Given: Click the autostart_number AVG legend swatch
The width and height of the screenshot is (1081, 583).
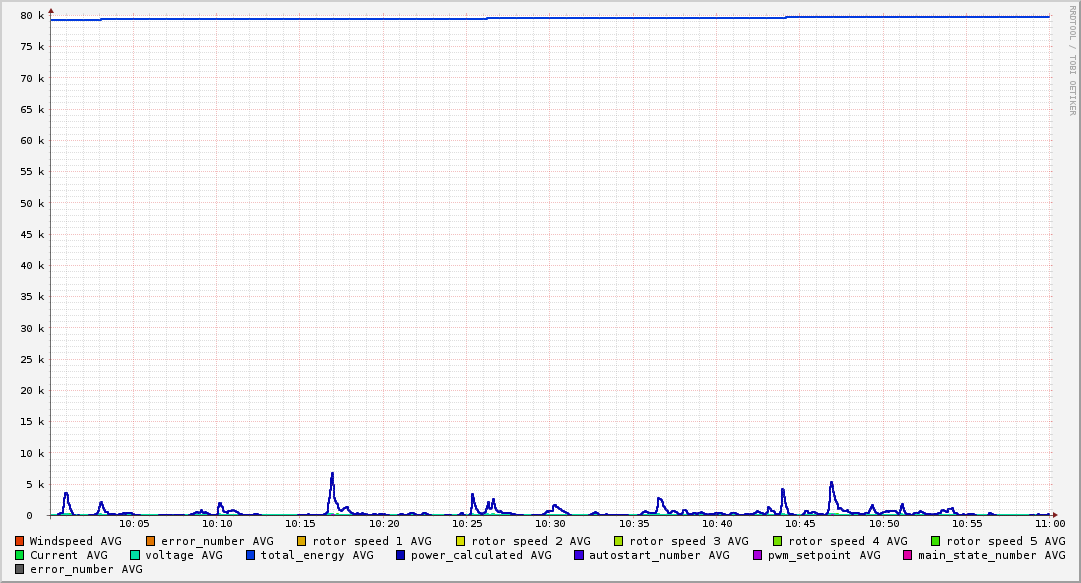Looking at the screenshot, I should click(x=579, y=555).
